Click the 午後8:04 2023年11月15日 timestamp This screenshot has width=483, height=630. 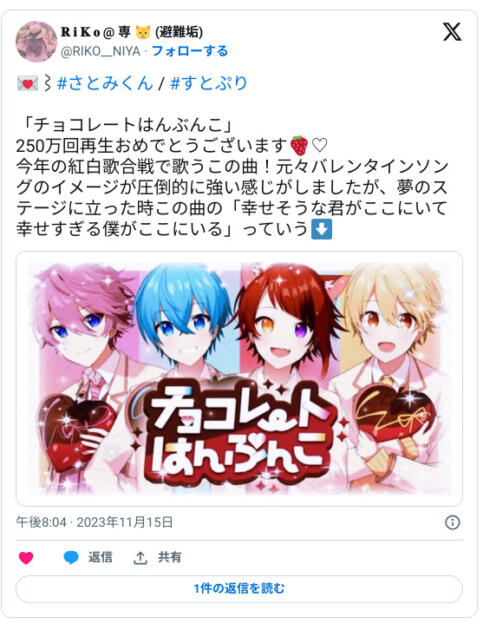click(x=94, y=522)
